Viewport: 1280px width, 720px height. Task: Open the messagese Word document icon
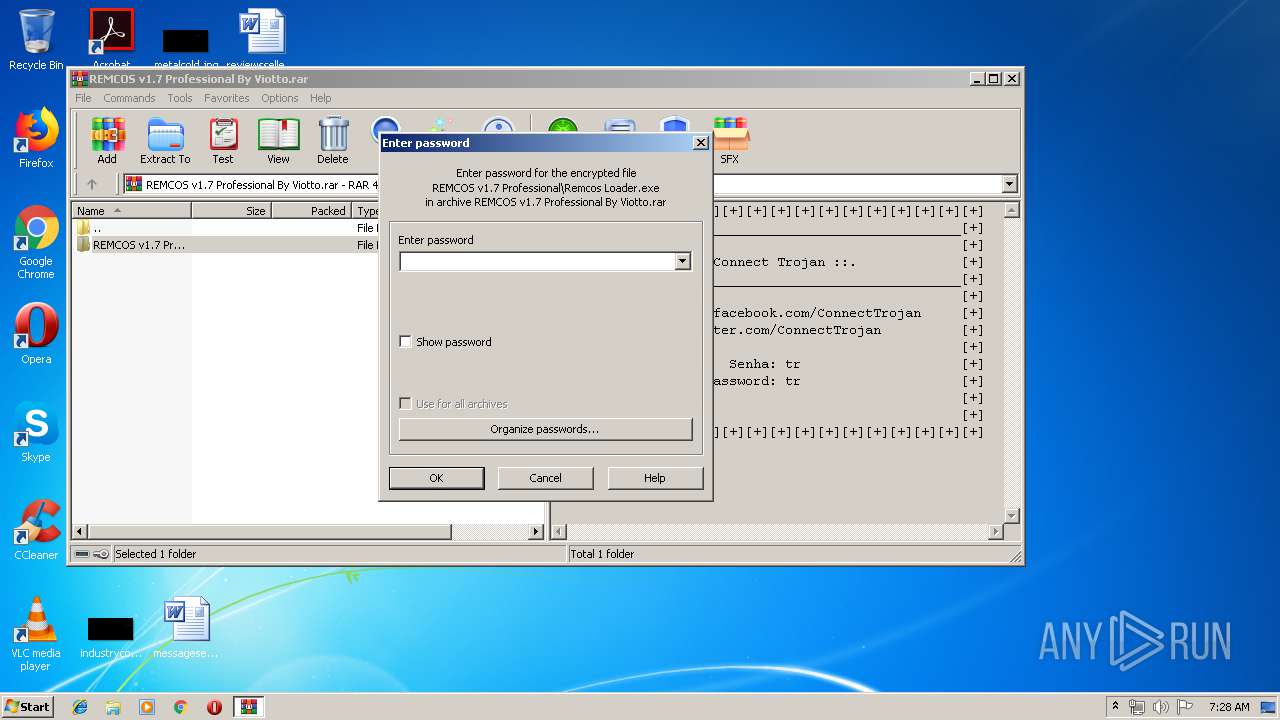[187, 628]
